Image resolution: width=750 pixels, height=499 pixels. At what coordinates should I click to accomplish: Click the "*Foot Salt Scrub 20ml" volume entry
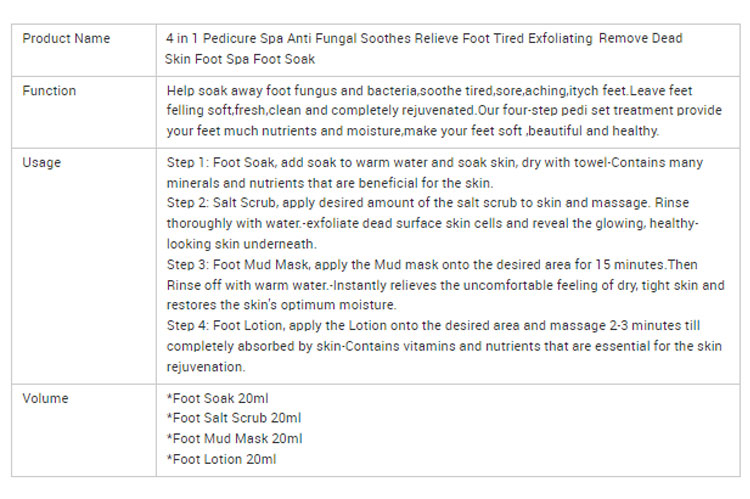point(234,418)
